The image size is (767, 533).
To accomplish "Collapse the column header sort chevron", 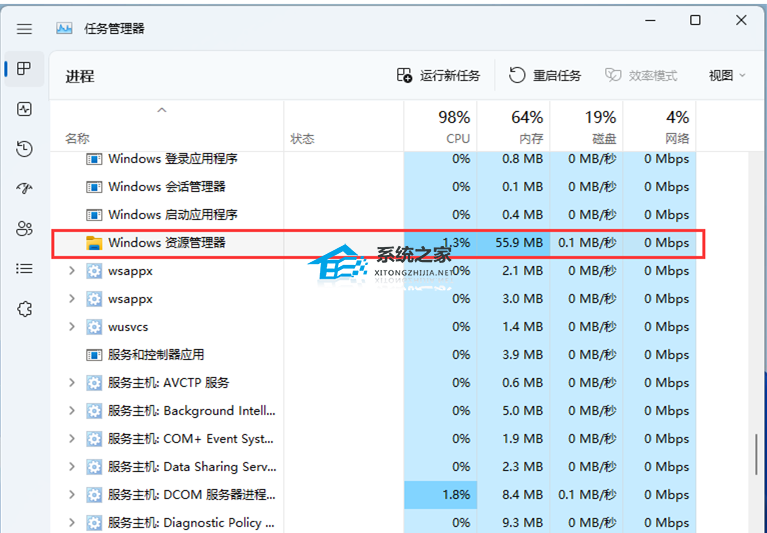I will click(162, 110).
